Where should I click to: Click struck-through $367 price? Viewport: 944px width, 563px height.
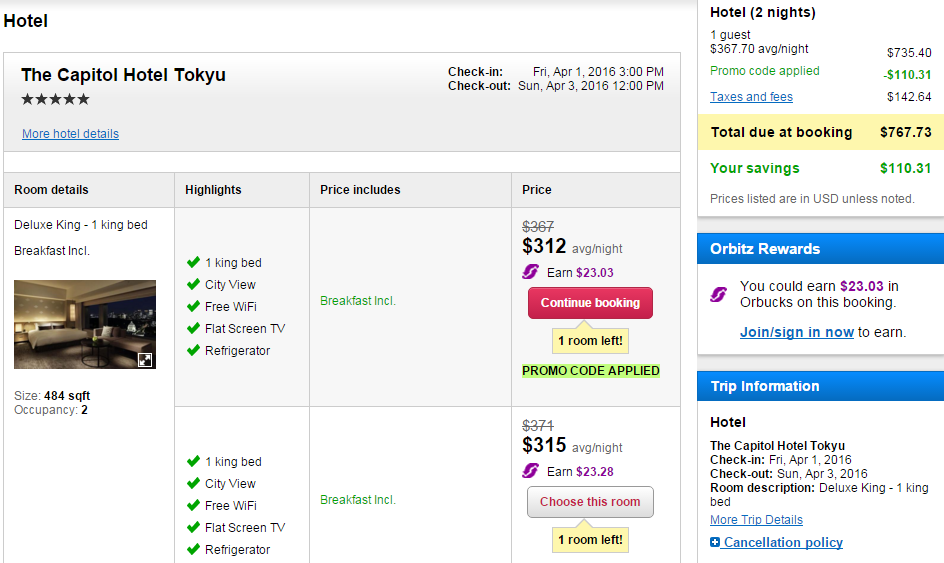point(538,226)
